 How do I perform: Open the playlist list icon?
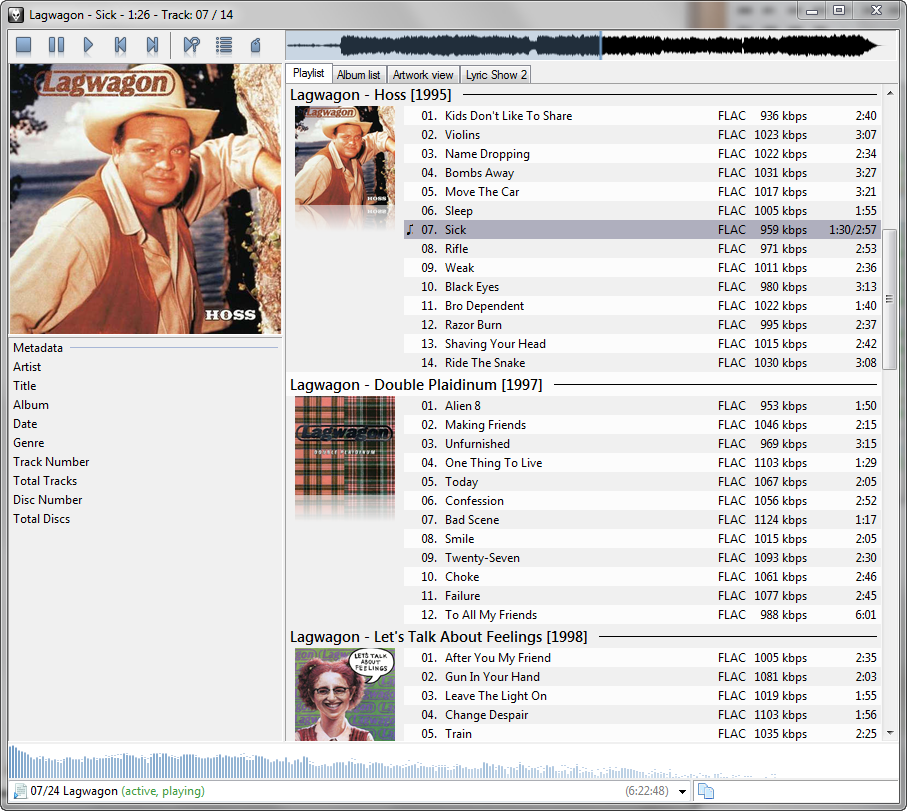[224, 45]
